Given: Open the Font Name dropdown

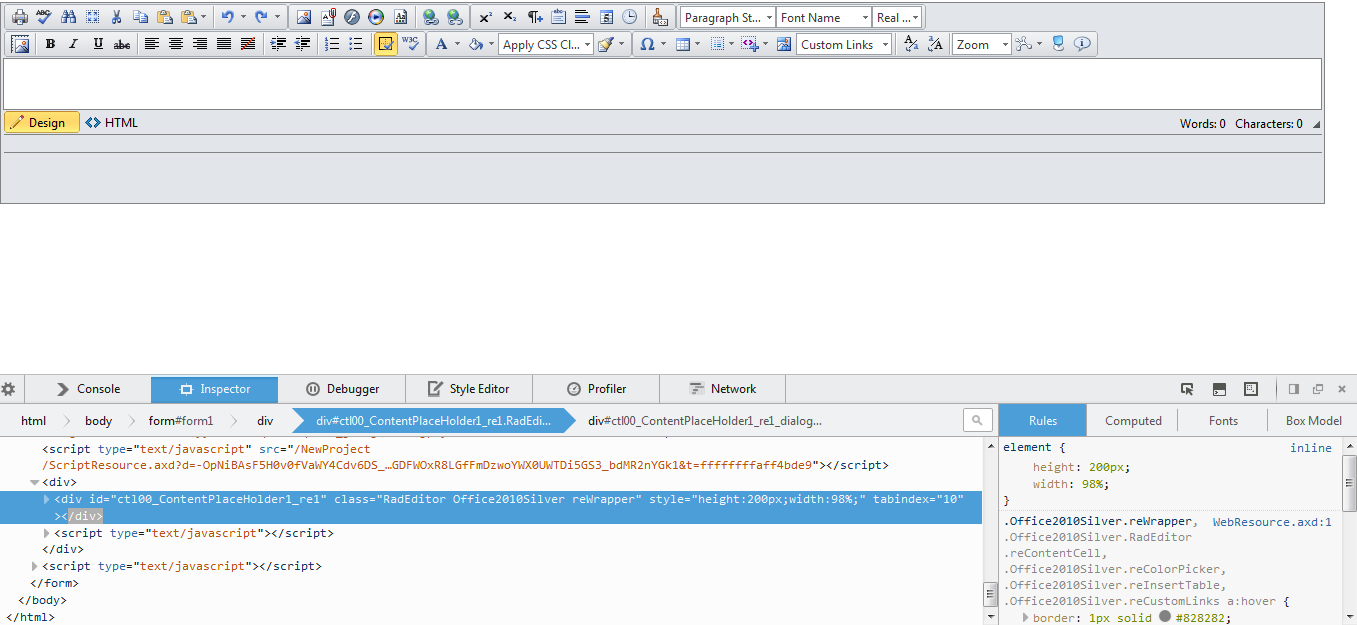Looking at the screenshot, I should point(824,17).
